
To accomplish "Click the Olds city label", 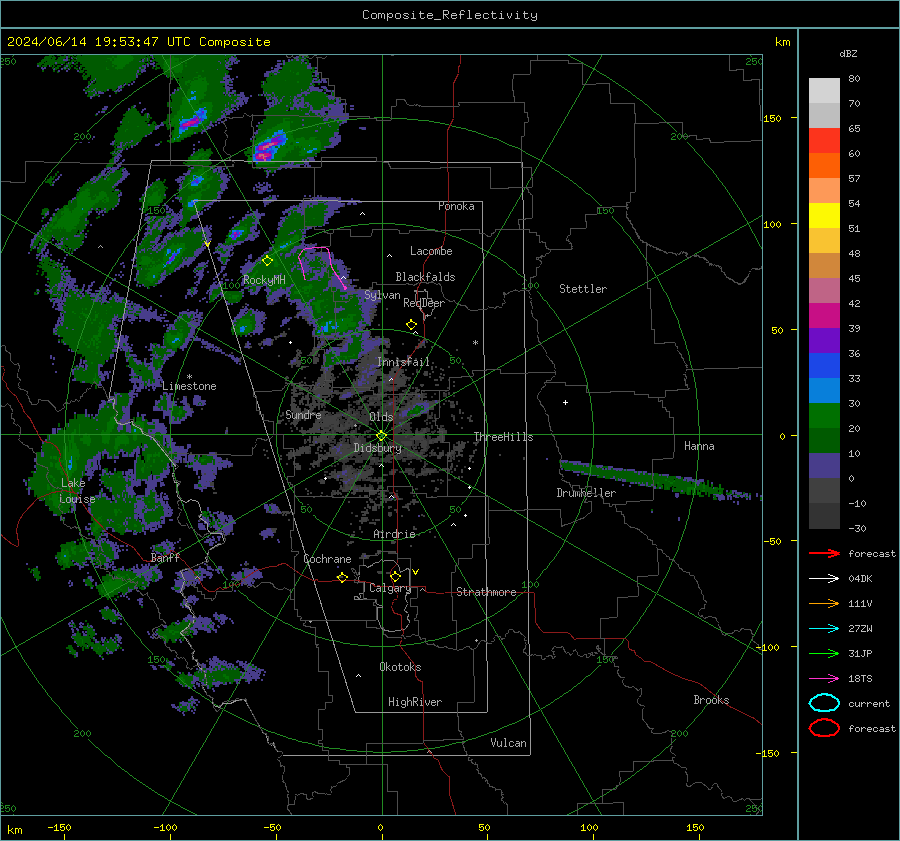I will (x=381, y=417).
